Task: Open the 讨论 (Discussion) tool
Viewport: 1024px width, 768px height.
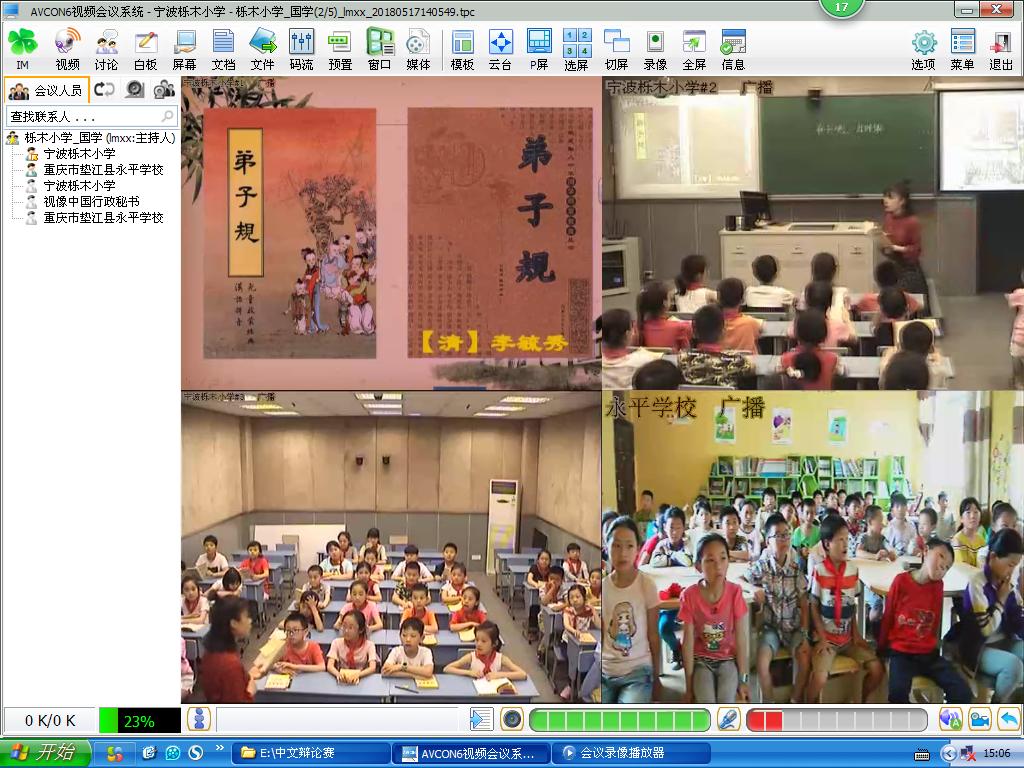Action: [x=106, y=50]
